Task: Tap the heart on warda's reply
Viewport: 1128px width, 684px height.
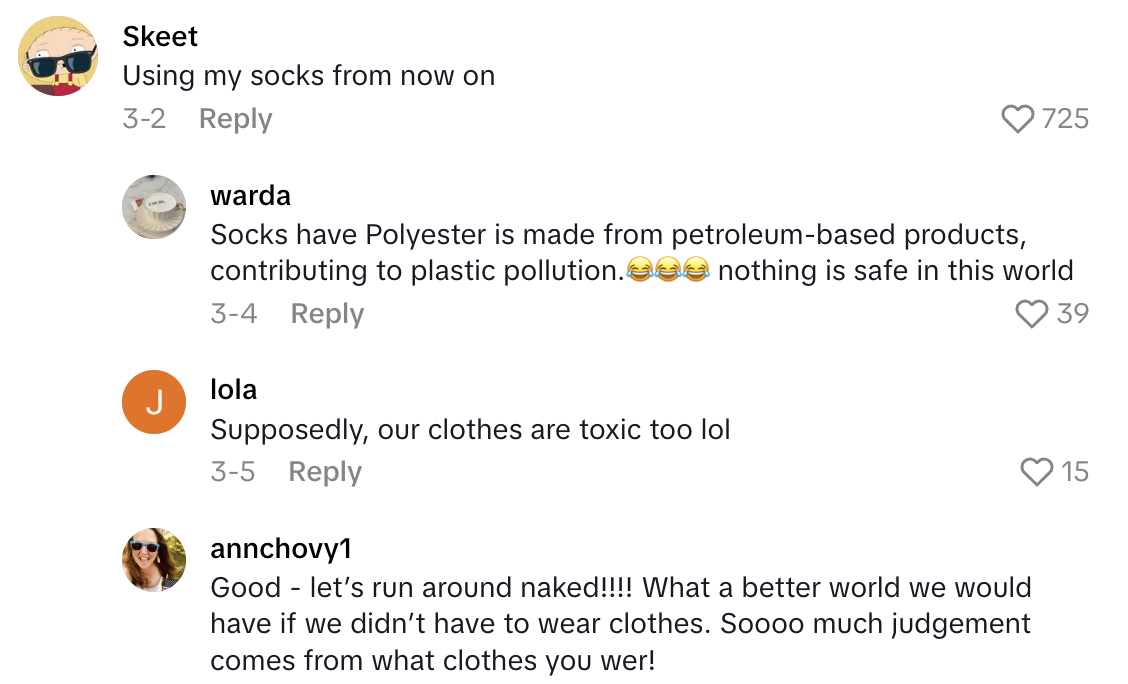Action: (1031, 314)
